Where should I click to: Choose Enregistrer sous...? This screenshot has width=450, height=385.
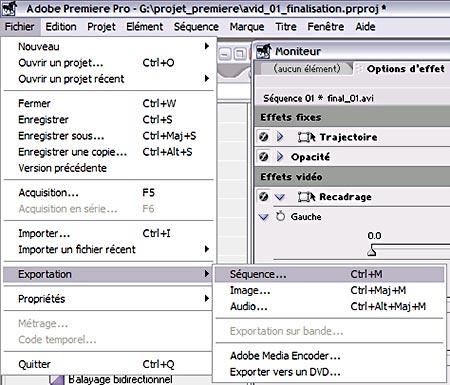[109, 136]
